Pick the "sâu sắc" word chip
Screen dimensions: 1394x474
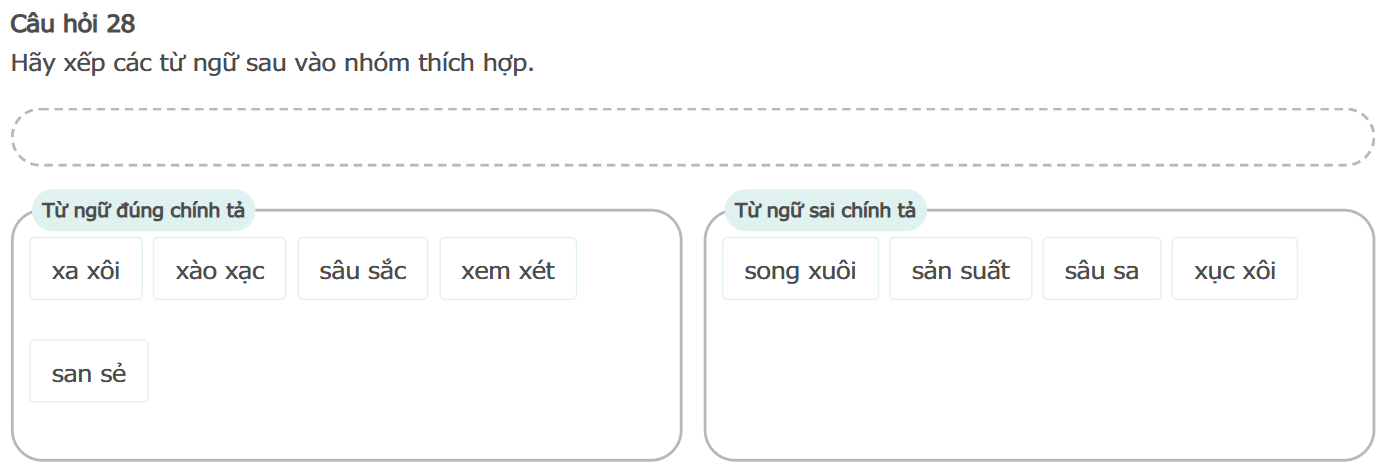pyautogui.click(x=362, y=269)
